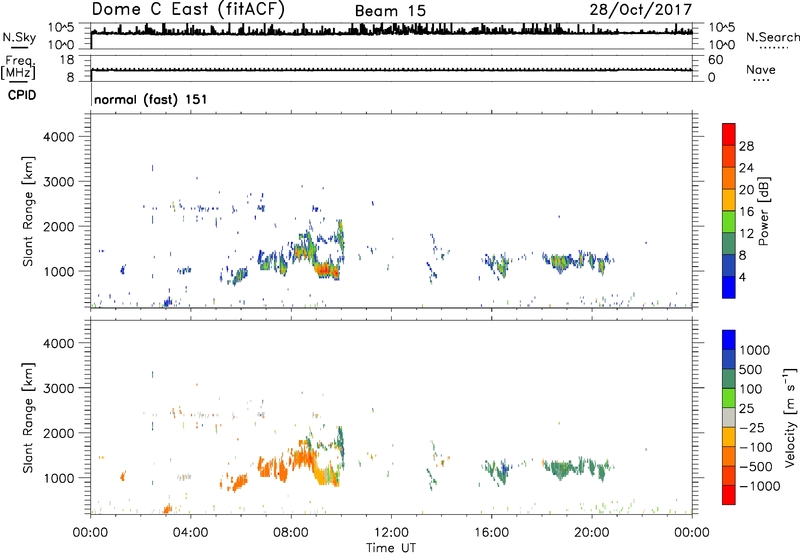
Task: Click 'Slant Range [km]' label of power panel
Action: [28, 211]
